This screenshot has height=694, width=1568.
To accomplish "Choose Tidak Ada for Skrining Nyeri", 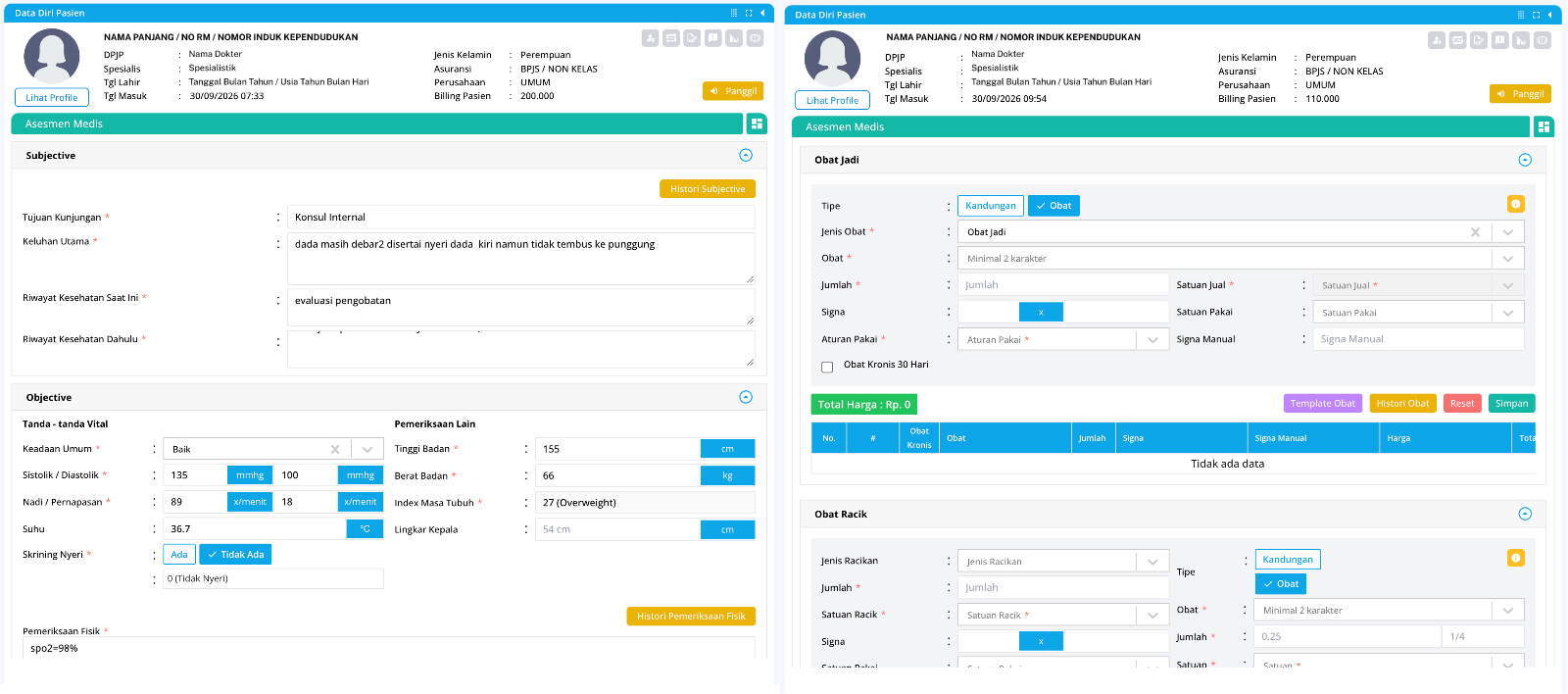I will (235, 555).
